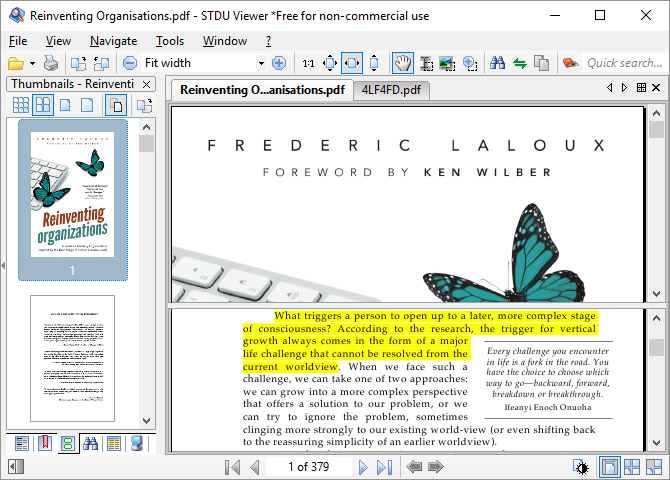Click thumbnails panel rotate-export icon
Image resolution: width=670 pixels, height=480 pixels.
144,105
